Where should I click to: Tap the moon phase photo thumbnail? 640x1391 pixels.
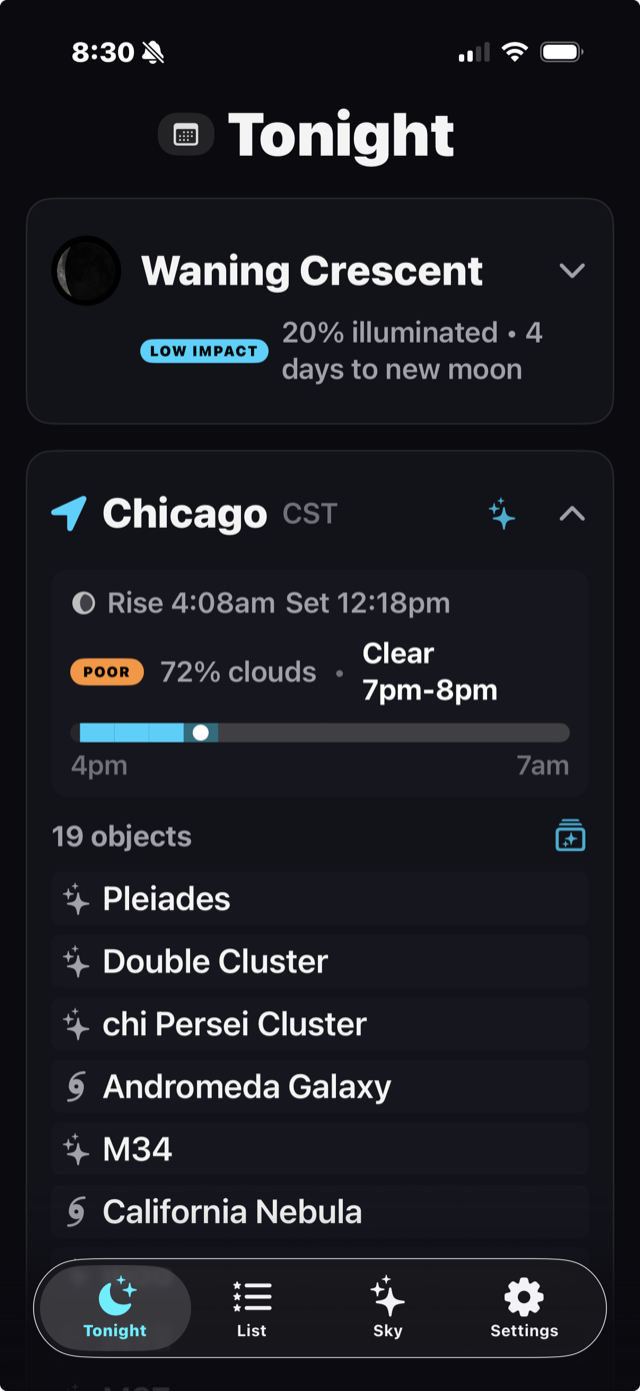87,270
